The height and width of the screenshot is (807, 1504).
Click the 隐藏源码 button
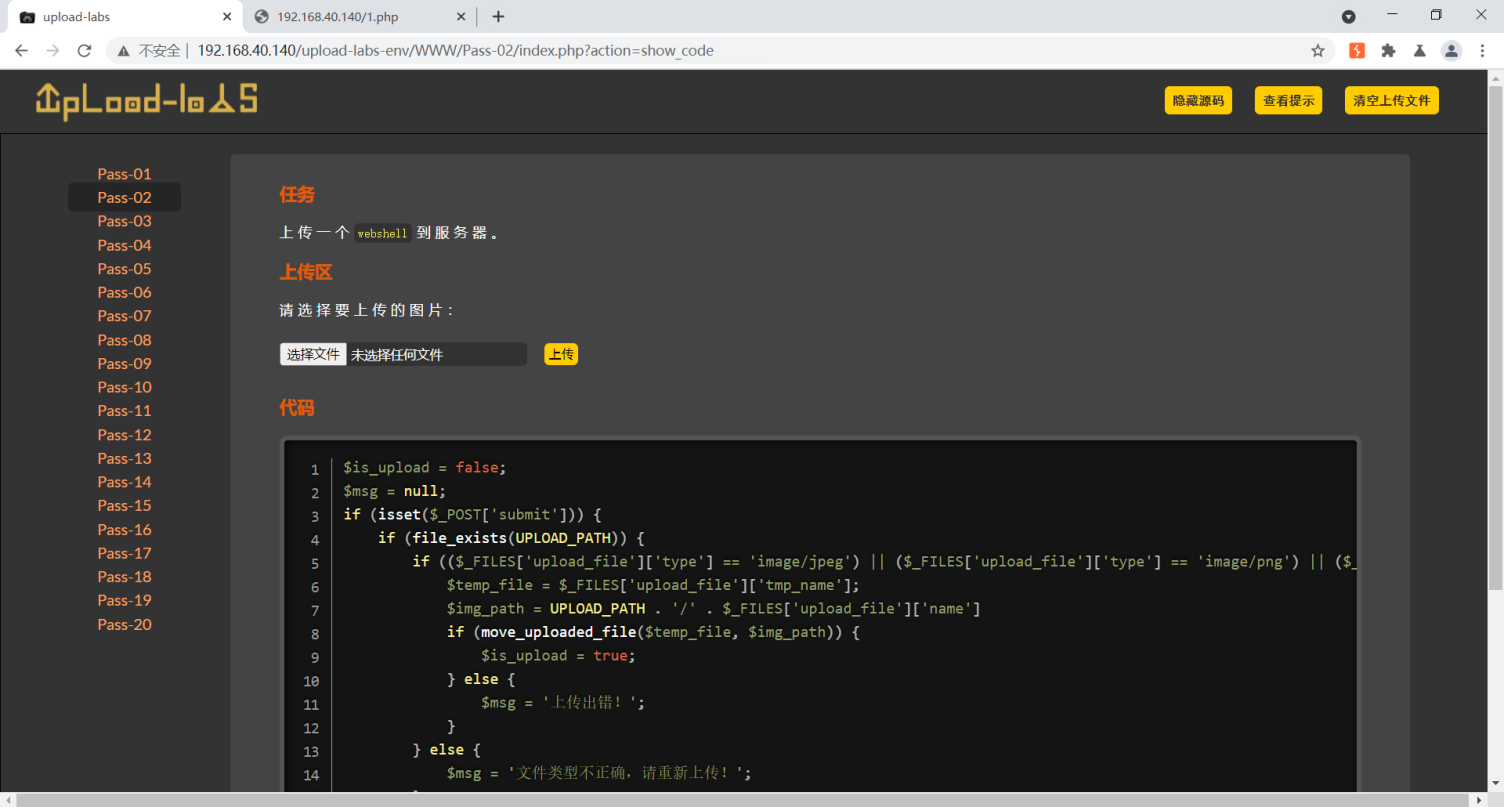pos(1198,101)
